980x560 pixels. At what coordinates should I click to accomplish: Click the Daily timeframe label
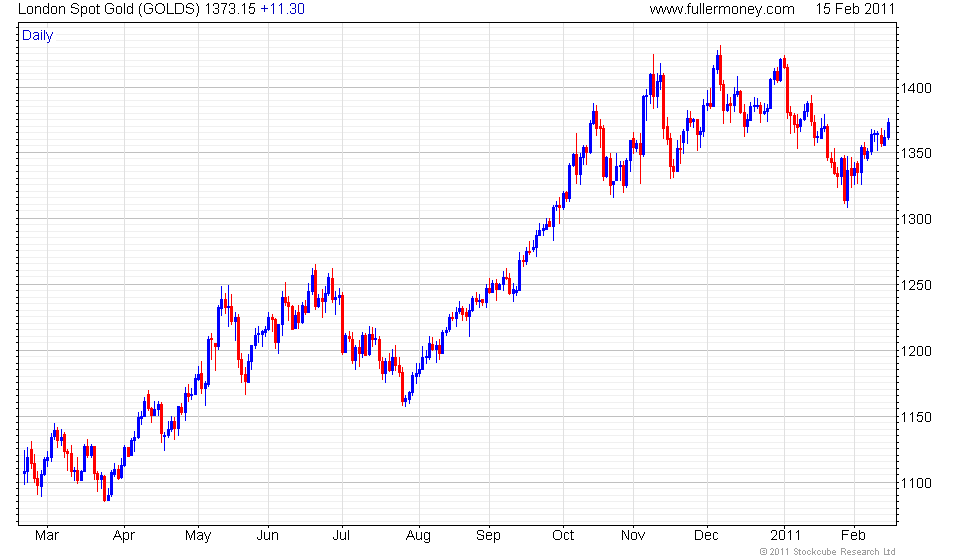click(38, 36)
